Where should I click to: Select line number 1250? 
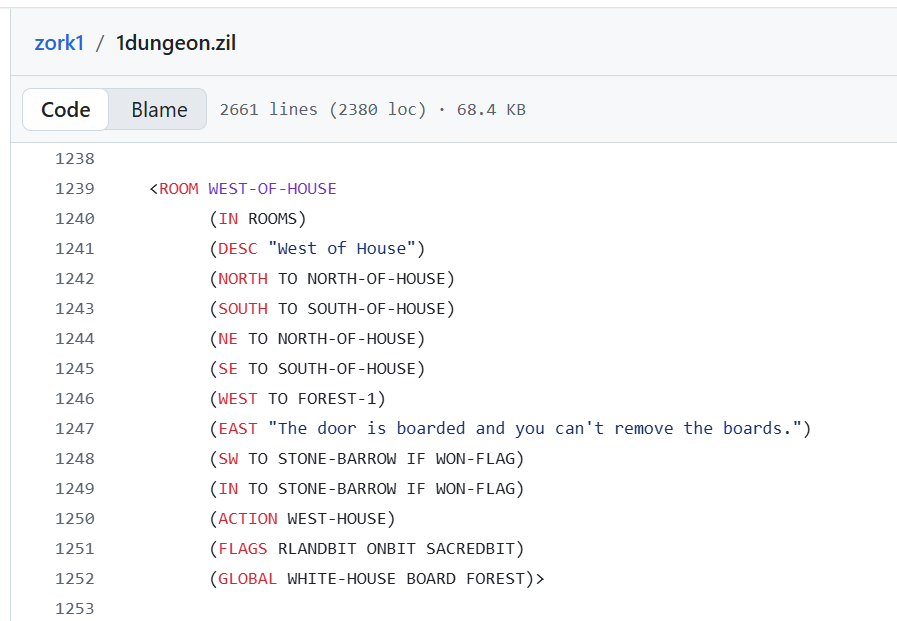(x=74, y=519)
